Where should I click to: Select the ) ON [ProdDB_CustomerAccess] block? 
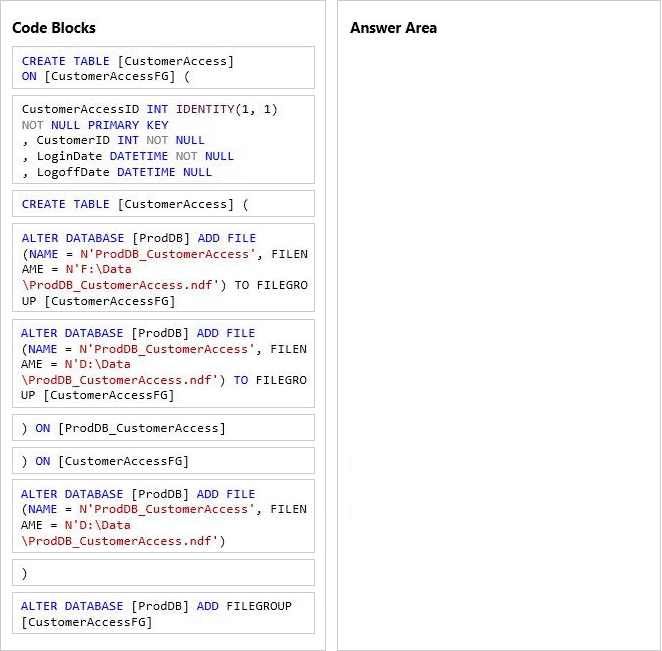[163, 428]
